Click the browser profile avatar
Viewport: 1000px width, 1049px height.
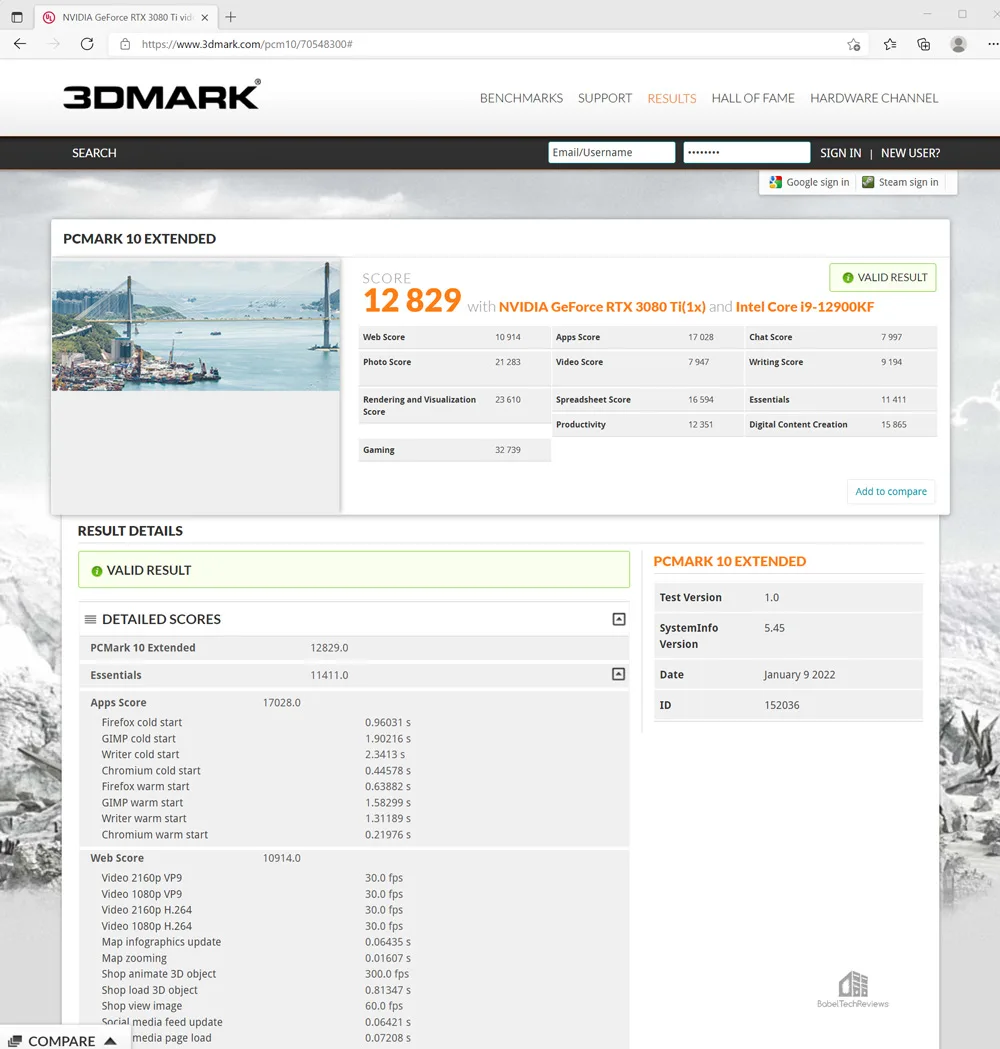pos(959,44)
